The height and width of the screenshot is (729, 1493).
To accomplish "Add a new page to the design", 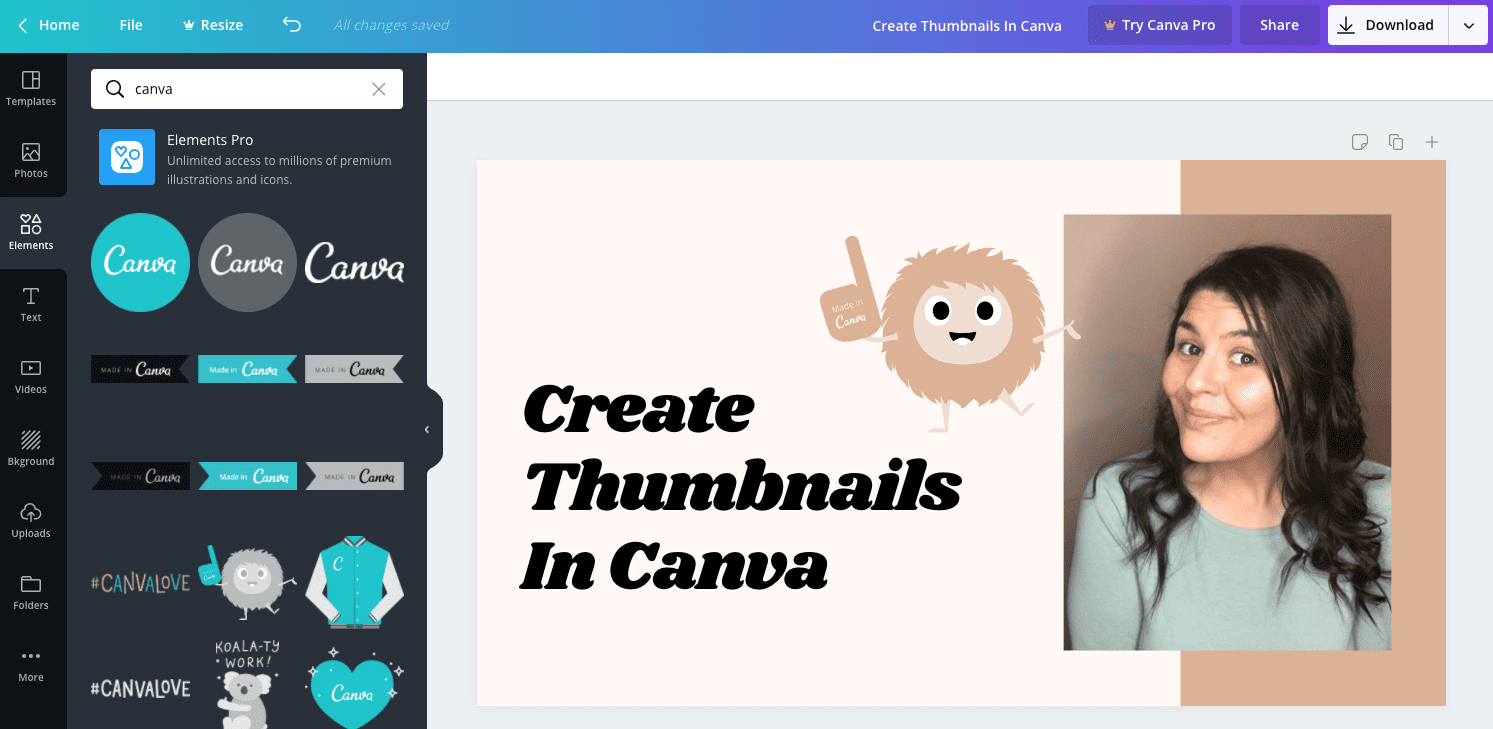I will pos(1432,142).
